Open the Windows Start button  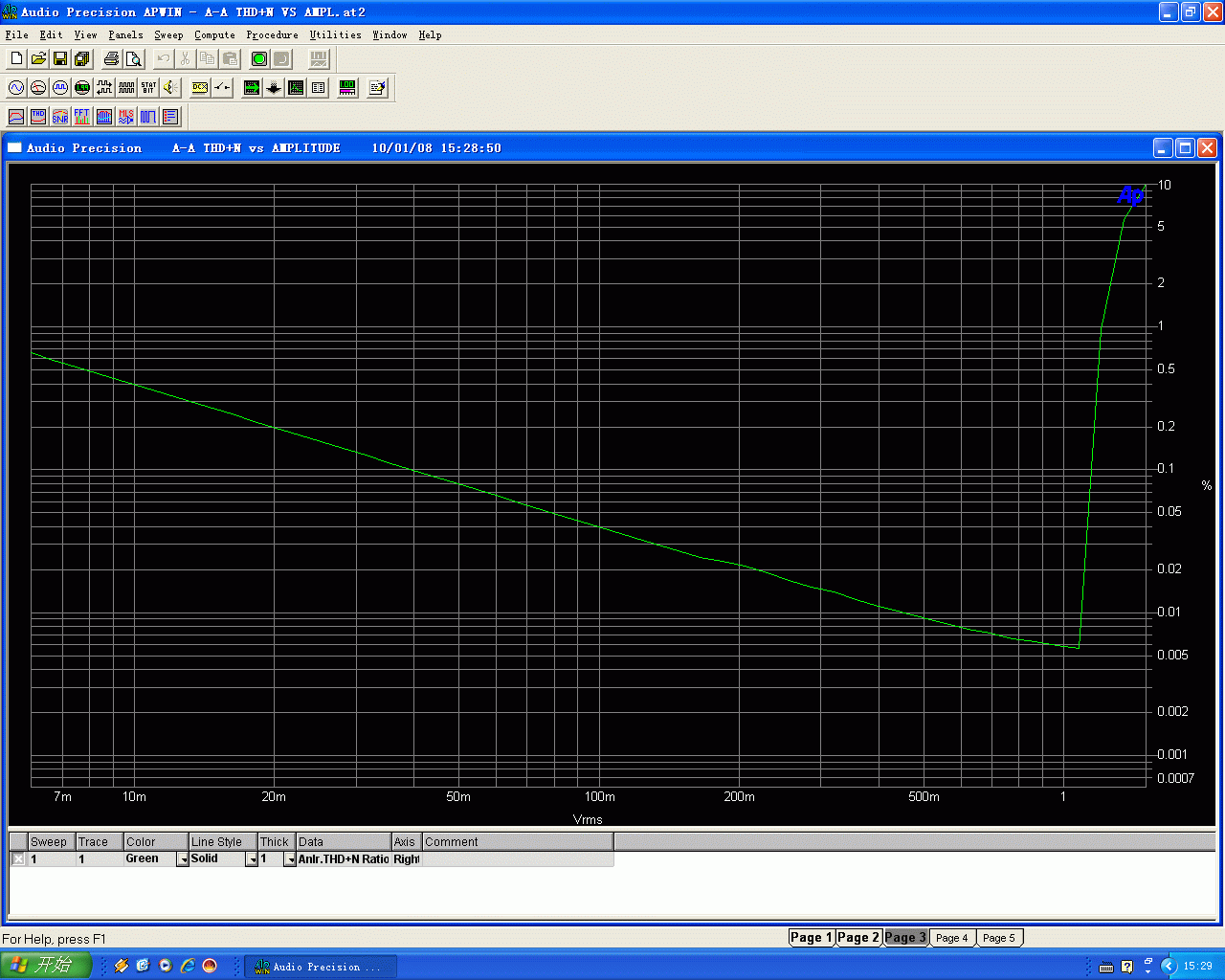point(45,966)
